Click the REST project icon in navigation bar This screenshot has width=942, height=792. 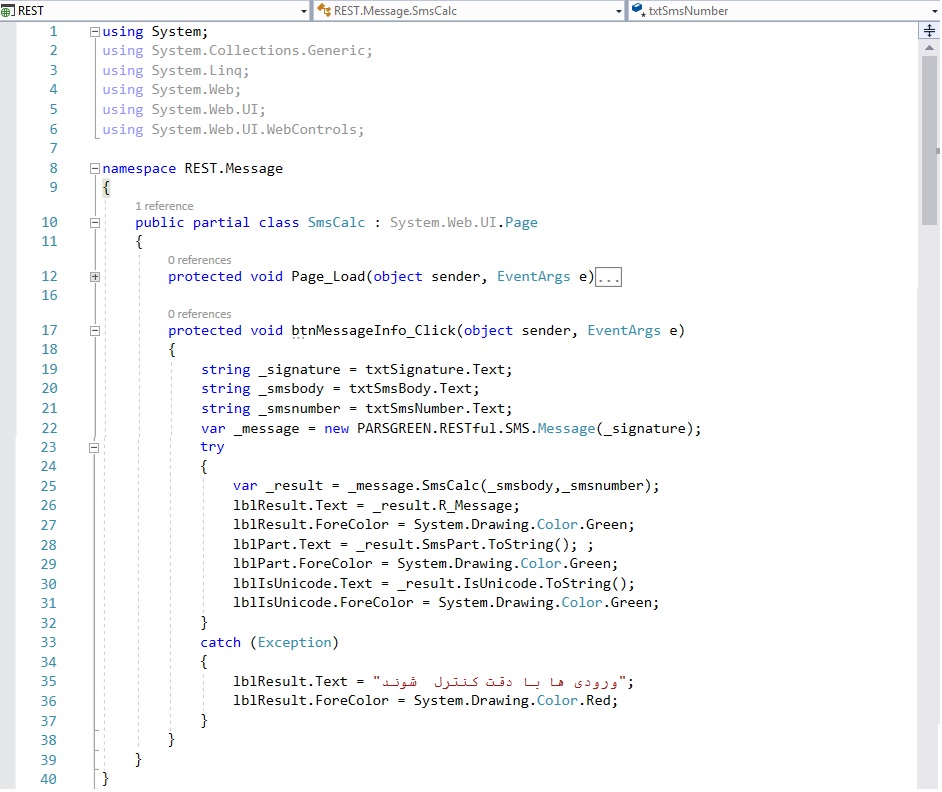tap(9, 11)
